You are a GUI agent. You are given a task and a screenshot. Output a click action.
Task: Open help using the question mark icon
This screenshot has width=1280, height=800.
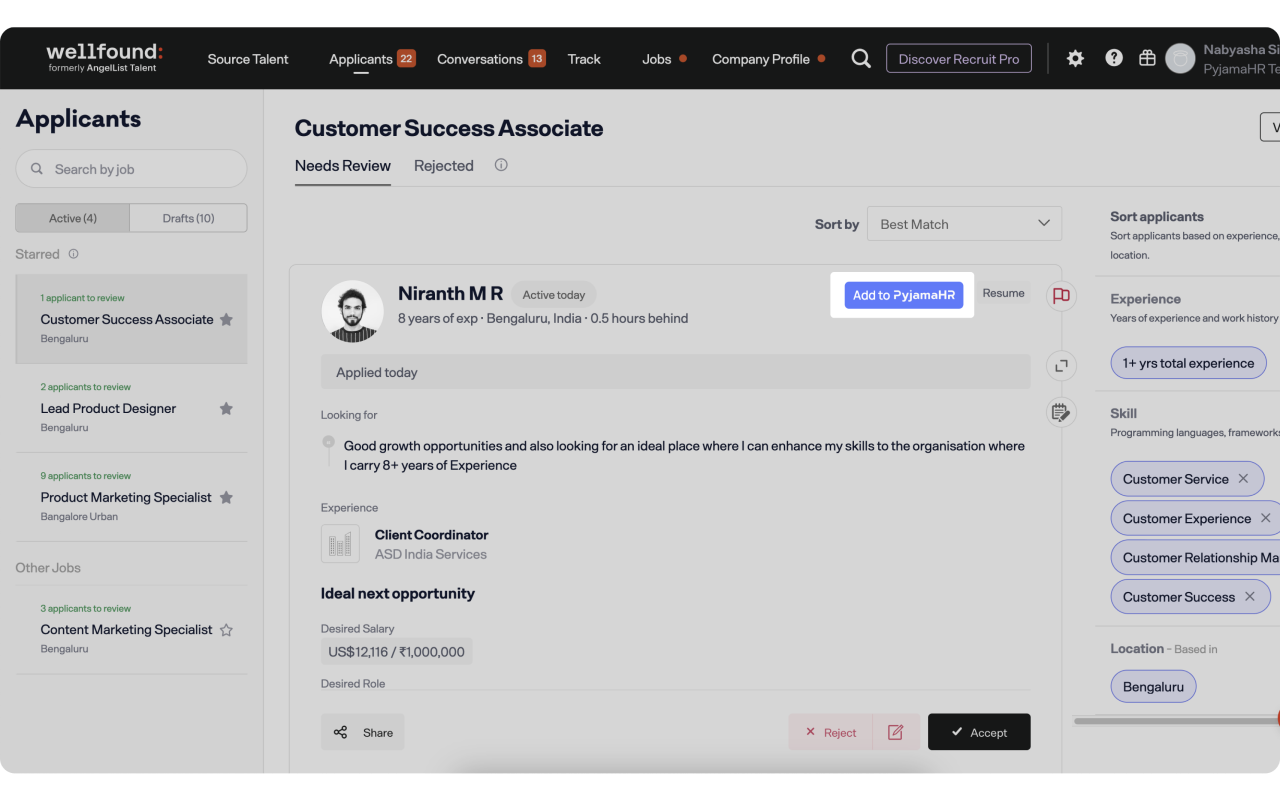point(1113,58)
